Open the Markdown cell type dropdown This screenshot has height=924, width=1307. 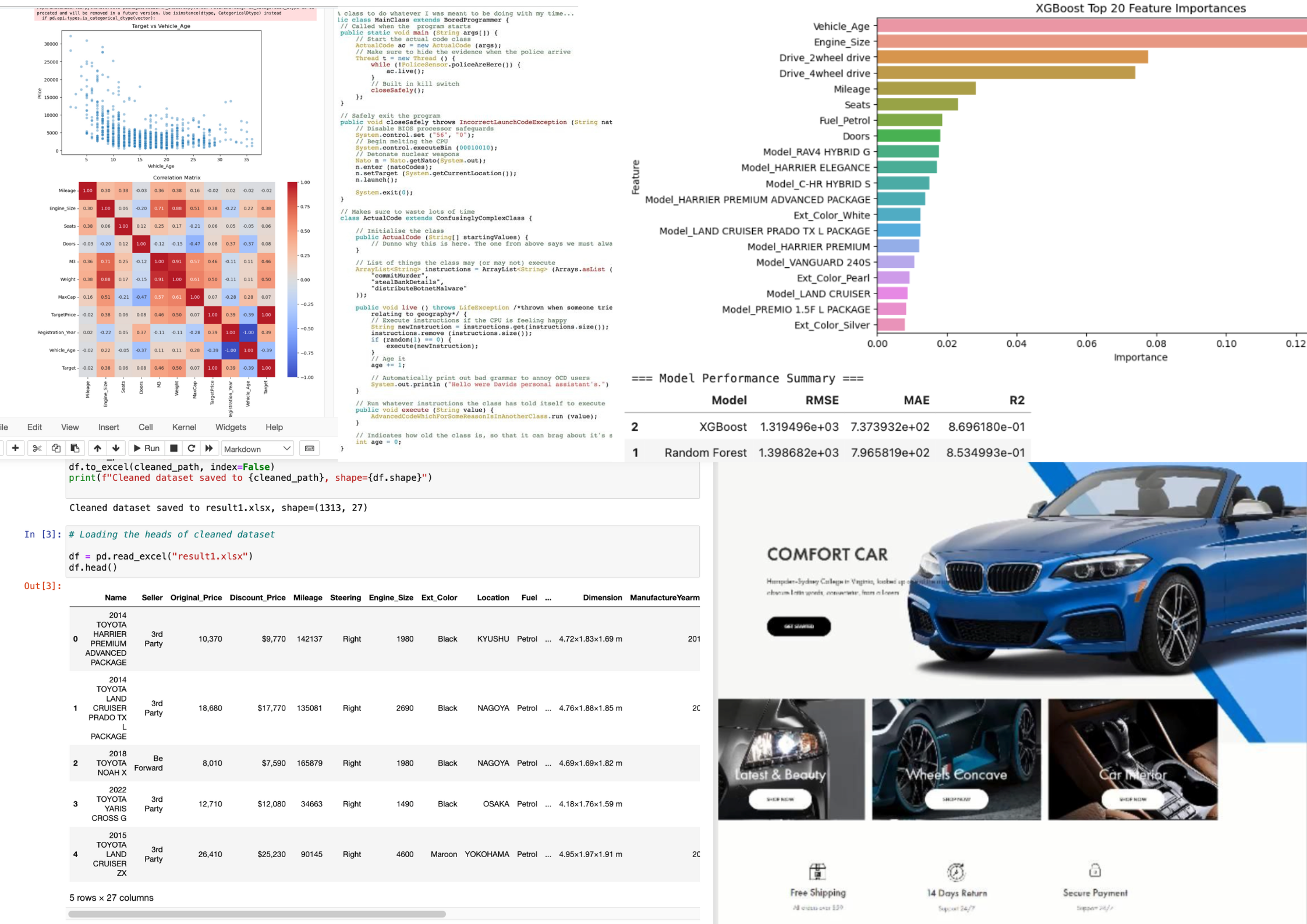[x=257, y=448]
